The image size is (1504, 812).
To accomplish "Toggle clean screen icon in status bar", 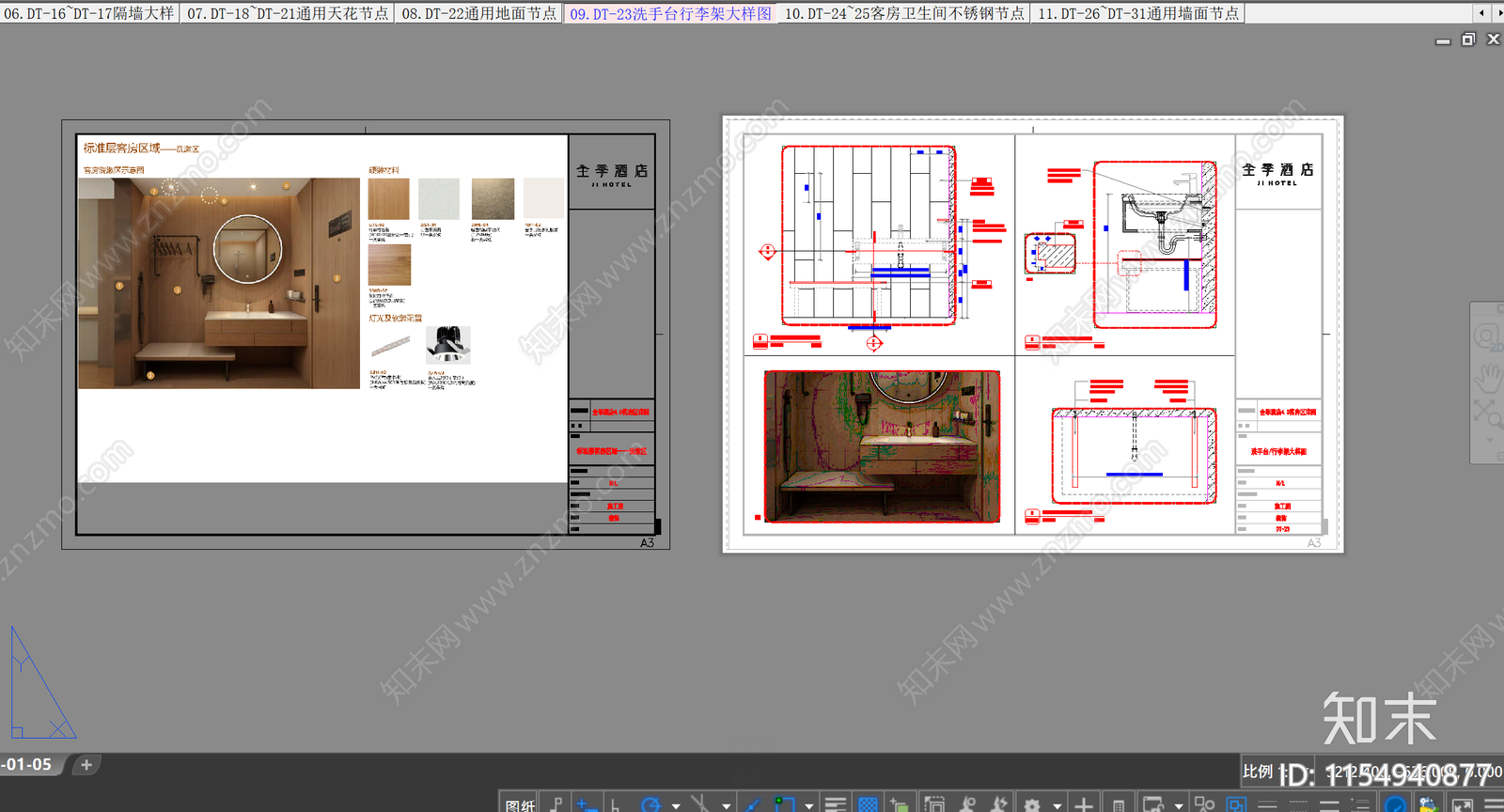I will (1463, 804).
